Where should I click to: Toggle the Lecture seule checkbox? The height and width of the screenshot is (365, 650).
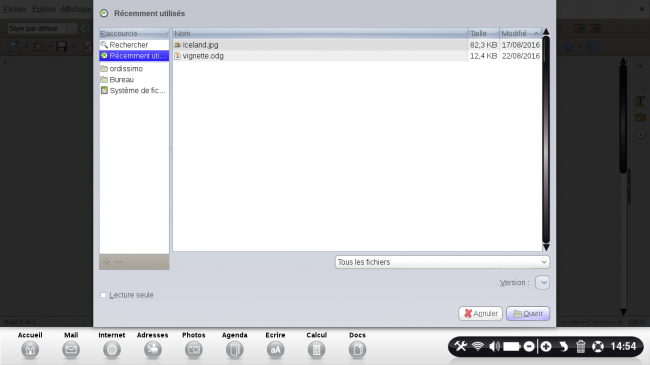tap(103, 295)
